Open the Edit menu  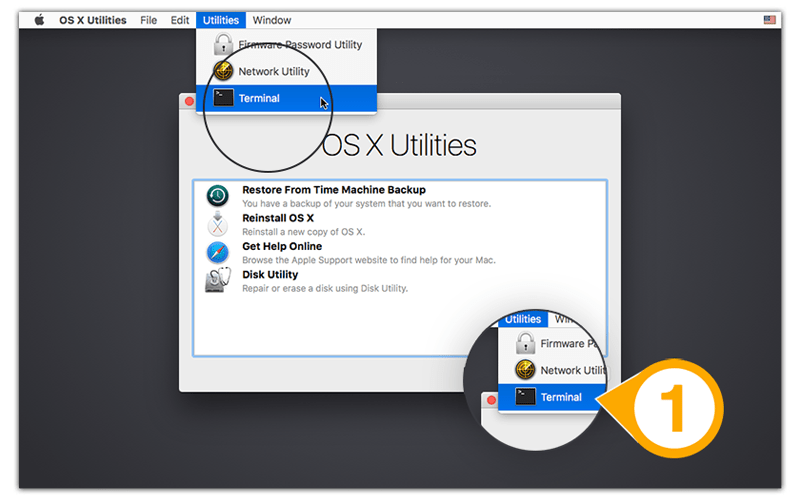coord(180,20)
